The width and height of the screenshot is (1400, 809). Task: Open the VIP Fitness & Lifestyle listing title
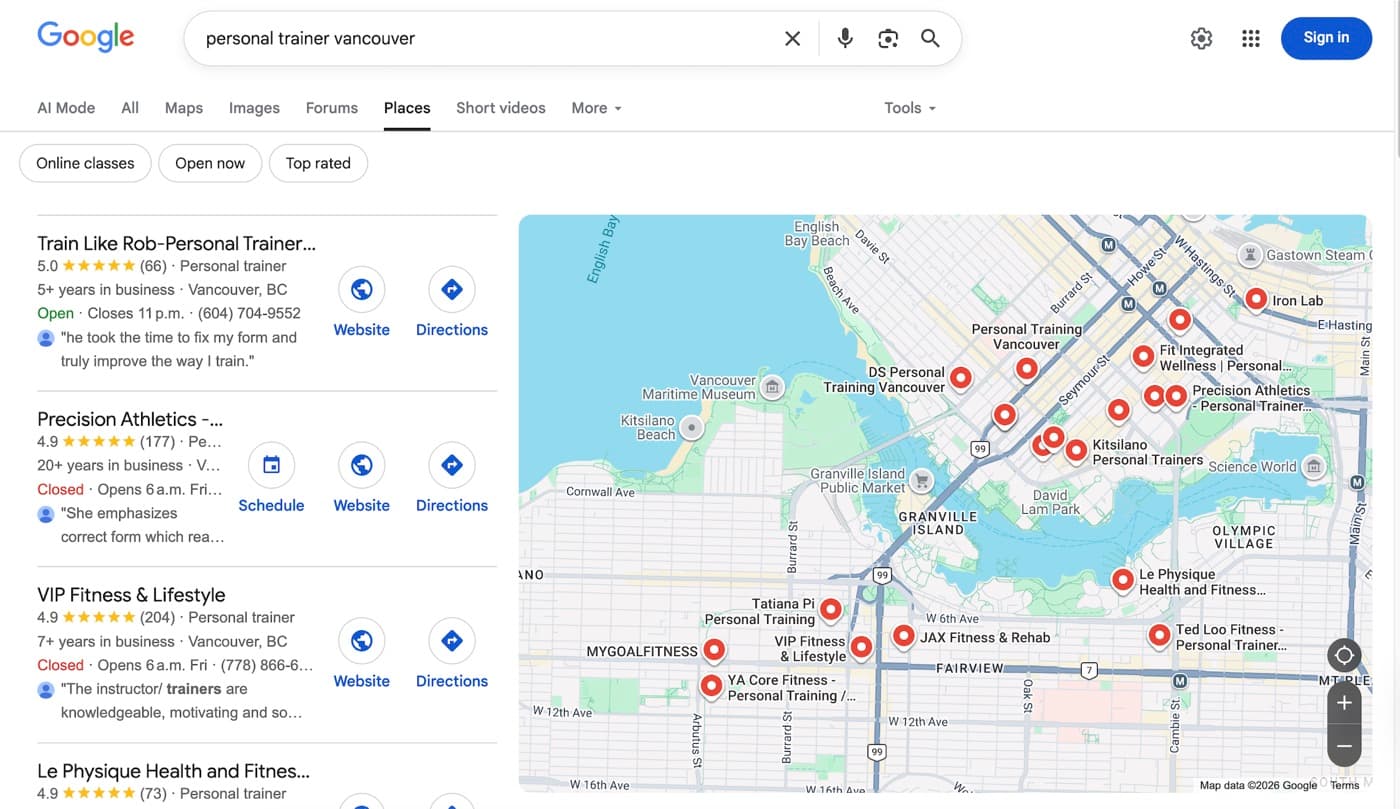tap(131, 595)
